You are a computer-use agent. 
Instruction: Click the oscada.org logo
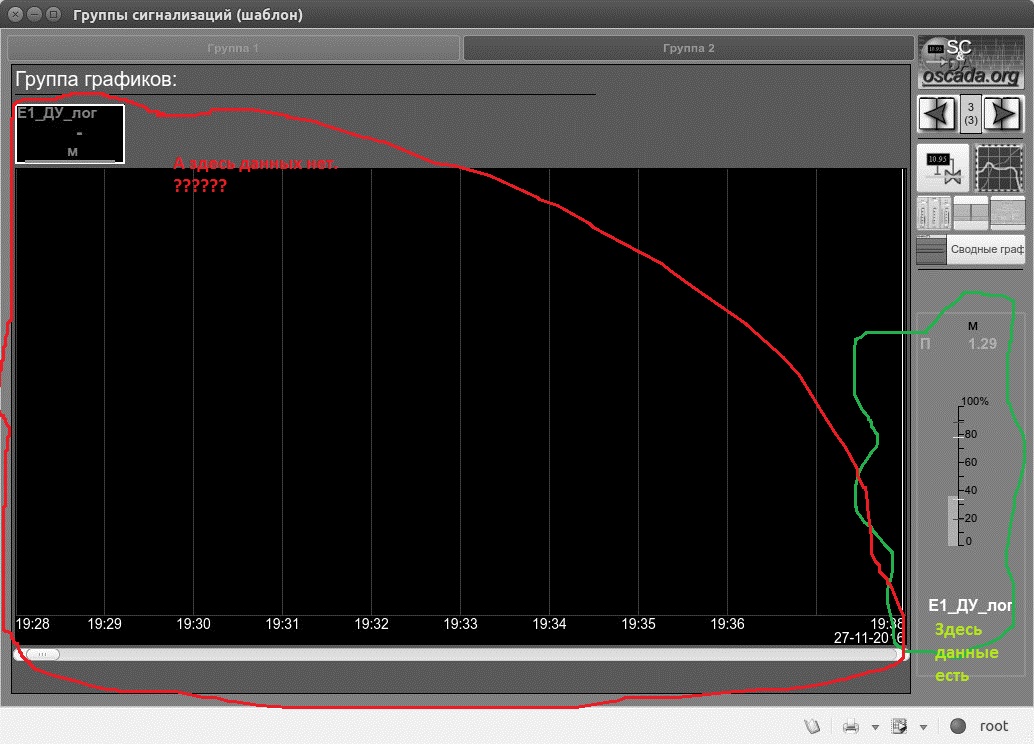(x=971, y=62)
